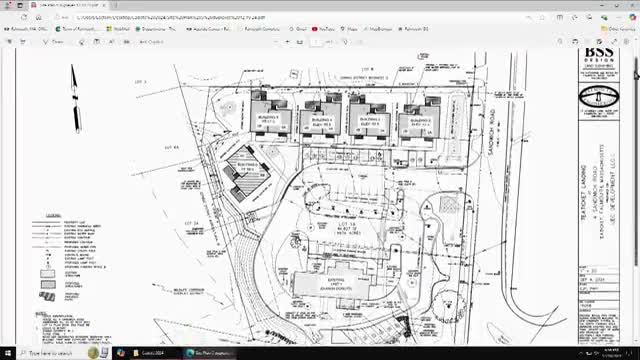The image size is (640, 360).
Task: Open the MapBrowser bookmark
Action: [378, 29]
